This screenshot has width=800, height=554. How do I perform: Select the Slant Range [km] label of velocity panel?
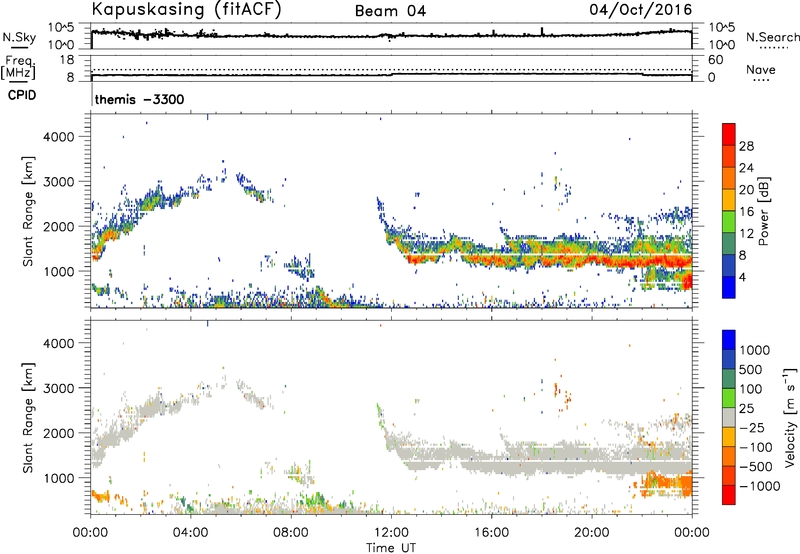click(28, 417)
